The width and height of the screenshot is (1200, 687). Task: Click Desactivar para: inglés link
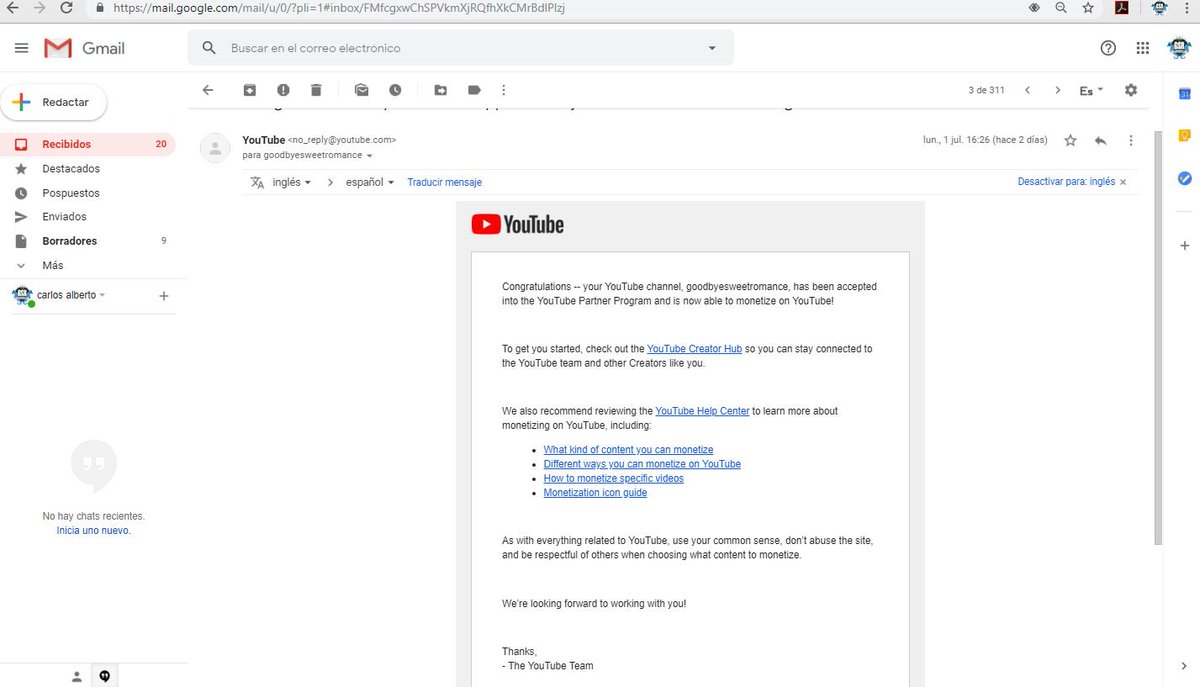click(1066, 182)
